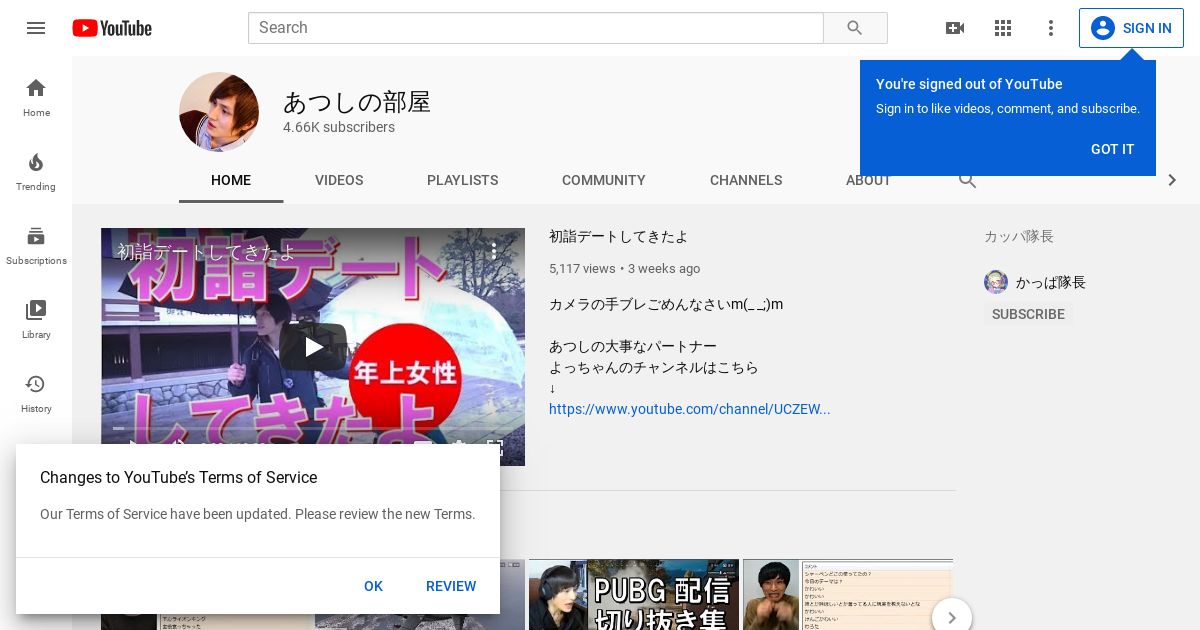Select the HOME channel tab
This screenshot has height=630, width=1200.
coord(231,180)
